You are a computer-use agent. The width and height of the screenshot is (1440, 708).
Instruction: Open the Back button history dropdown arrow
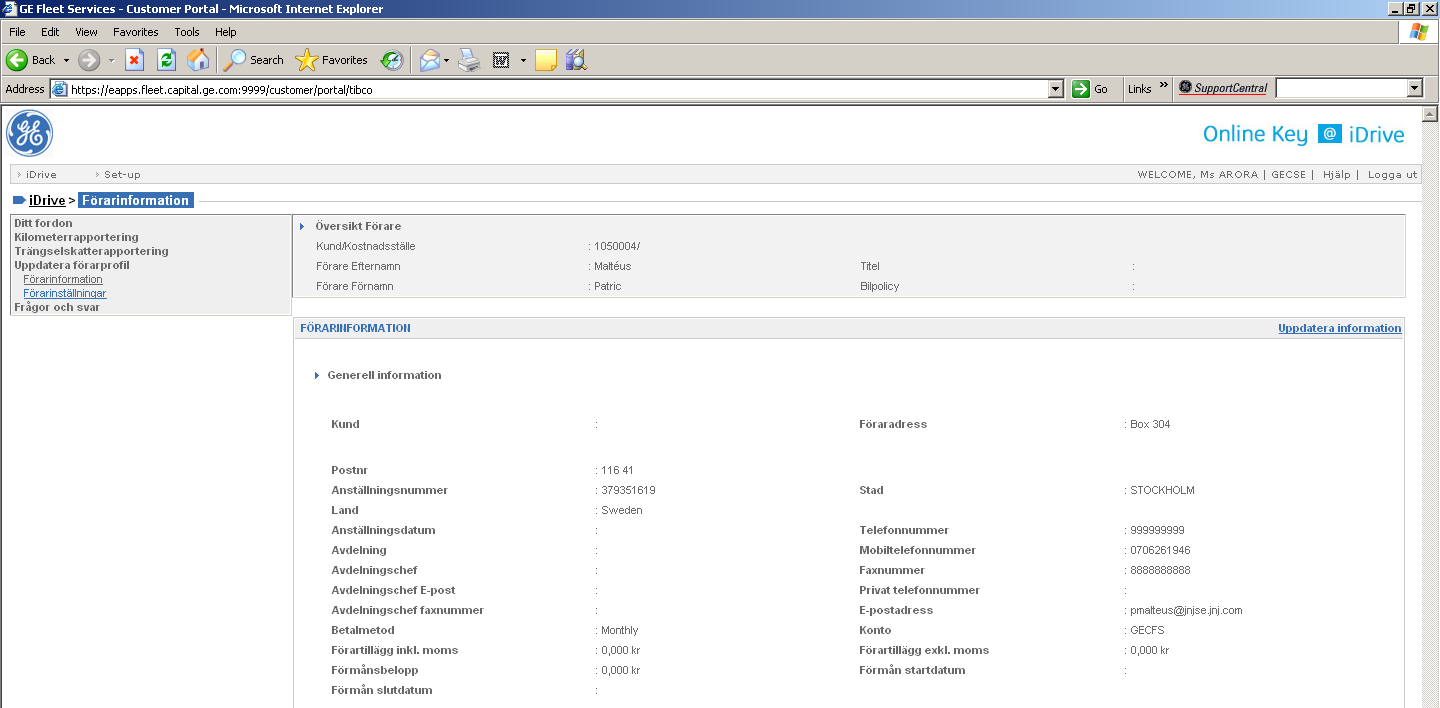click(x=66, y=60)
